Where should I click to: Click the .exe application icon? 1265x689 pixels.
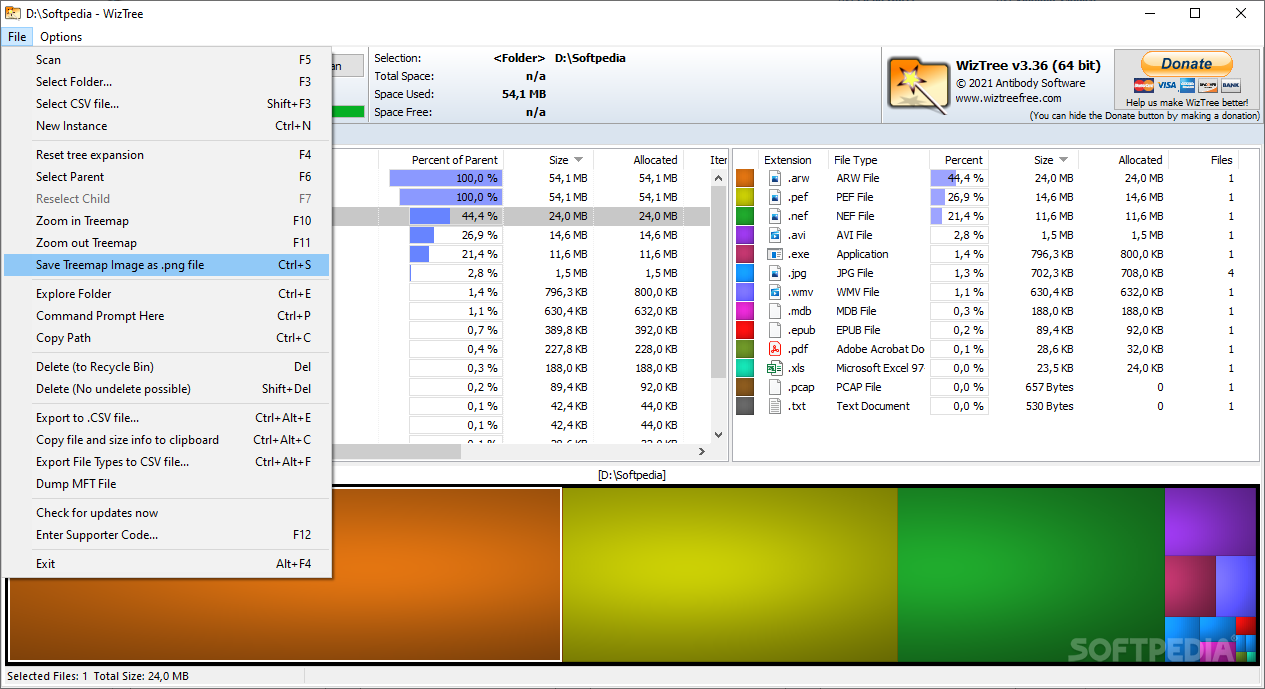pos(775,254)
